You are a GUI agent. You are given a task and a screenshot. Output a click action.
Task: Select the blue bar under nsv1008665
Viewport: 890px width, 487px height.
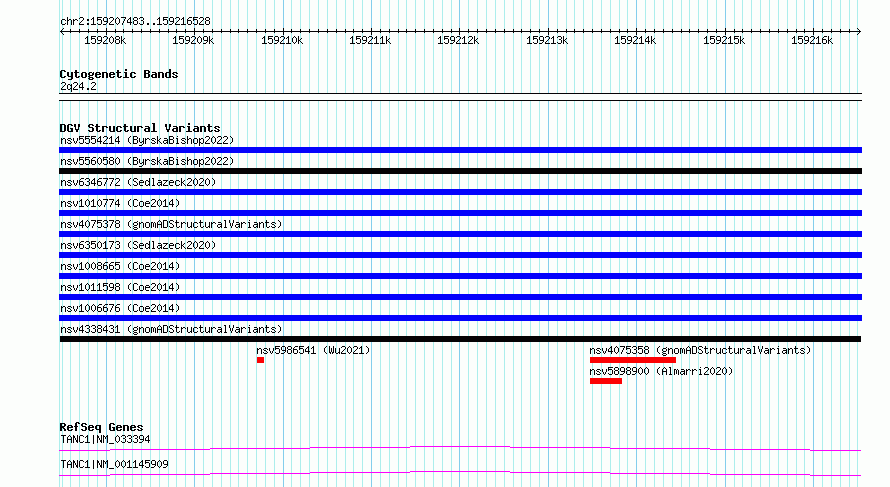[x=460, y=276]
